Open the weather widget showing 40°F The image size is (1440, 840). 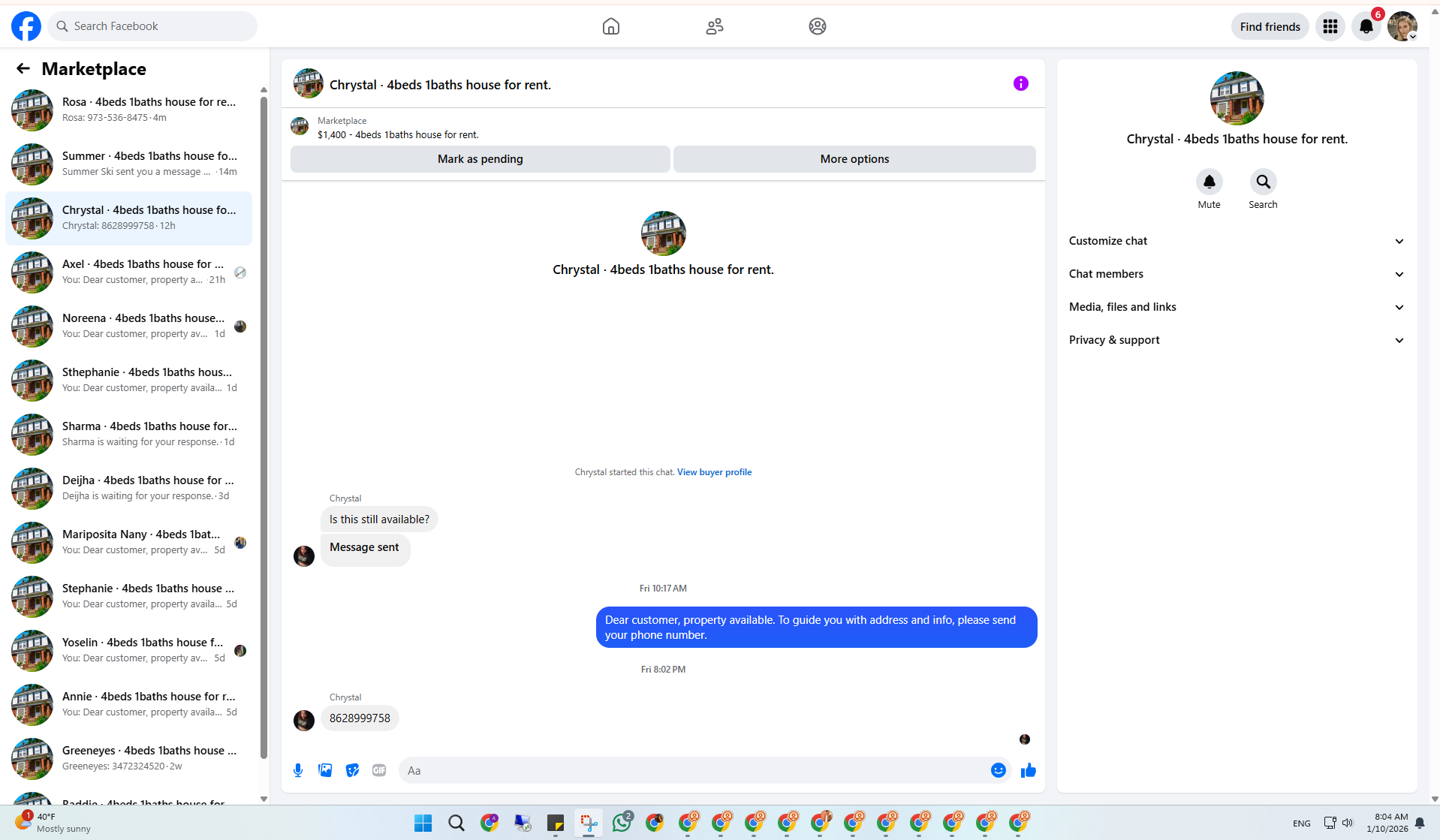(53, 823)
